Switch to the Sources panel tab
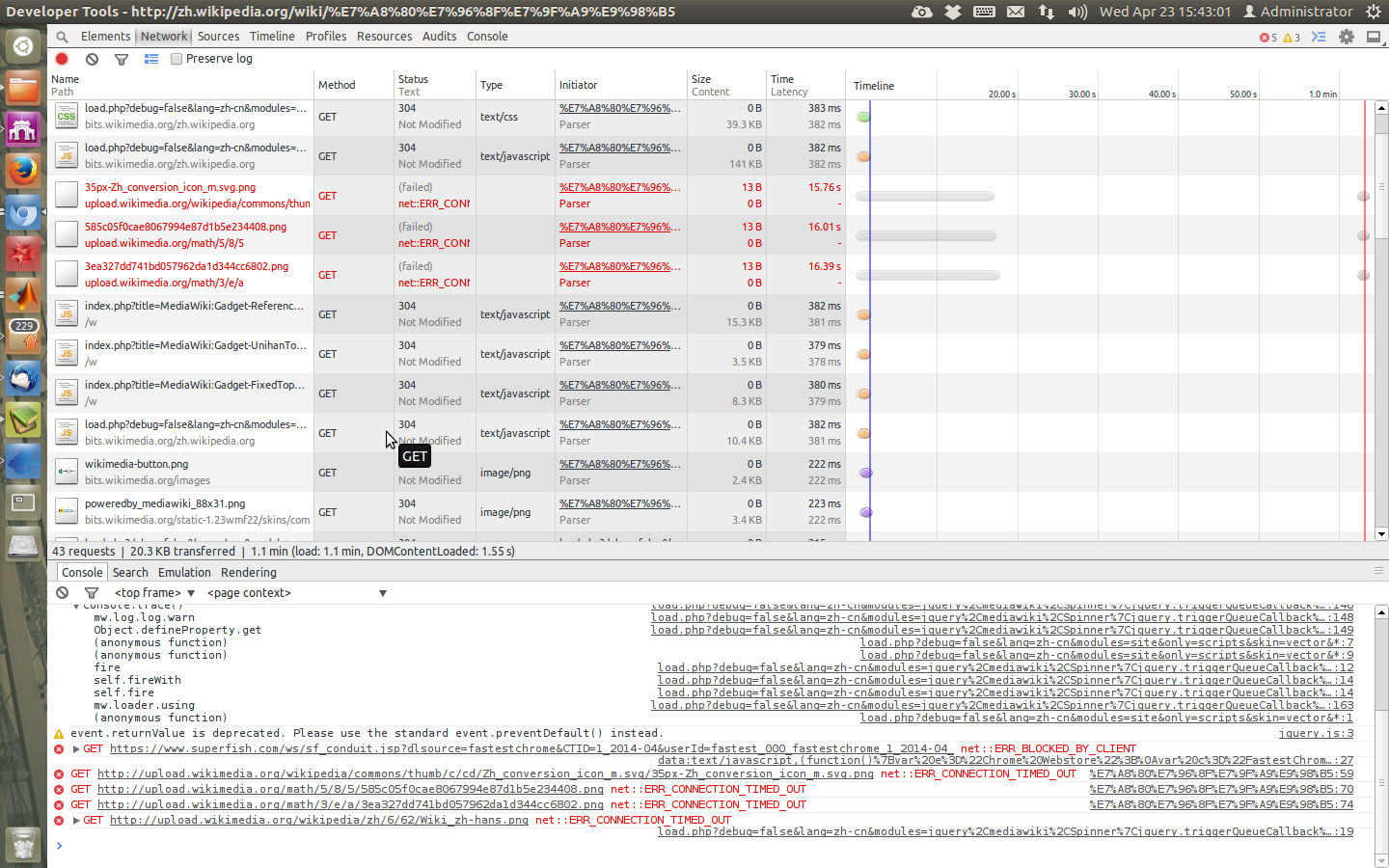Image resolution: width=1389 pixels, height=868 pixels. point(219,37)
